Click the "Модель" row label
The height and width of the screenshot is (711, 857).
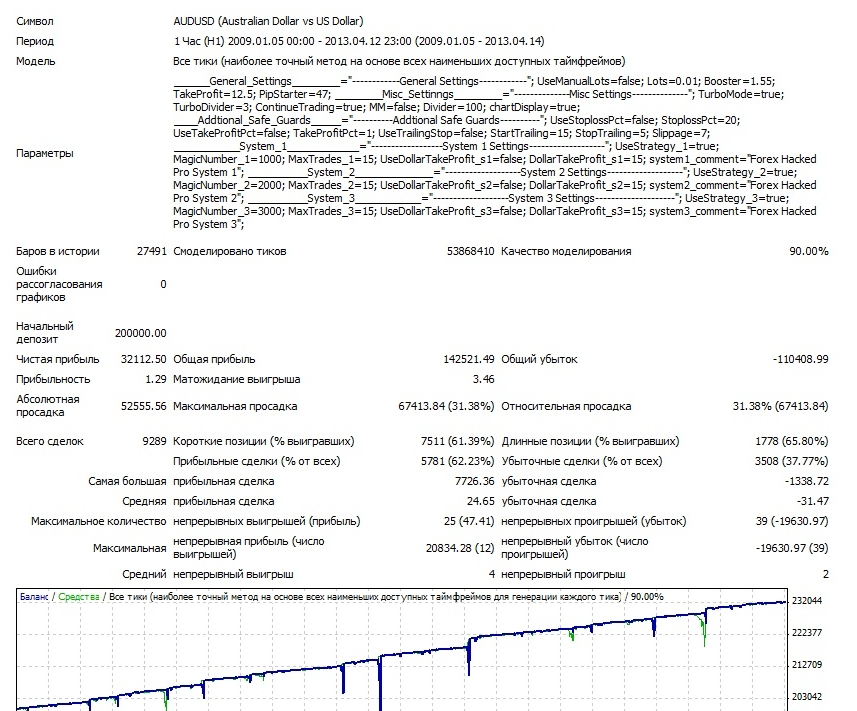tap(36, 61)
